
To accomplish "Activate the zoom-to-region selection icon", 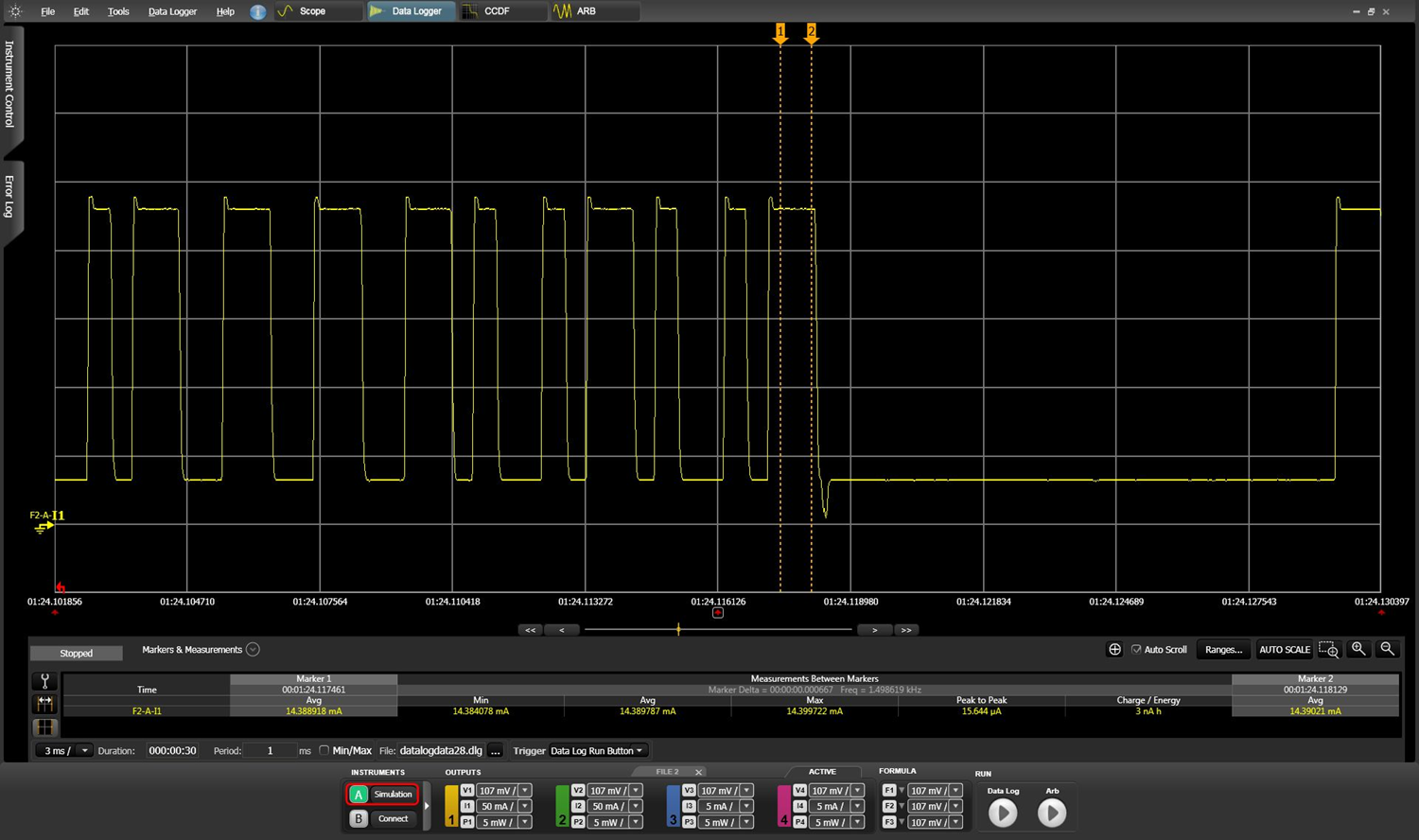I will (1328, 650).
